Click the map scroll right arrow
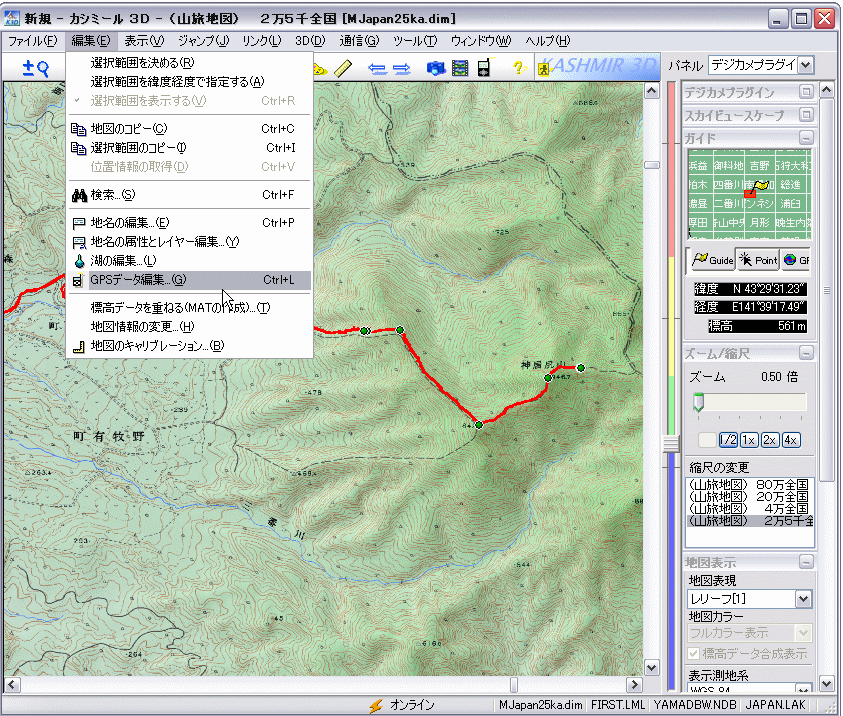The width and height of the screenshot is (843, 716). (x=635, y=685)
